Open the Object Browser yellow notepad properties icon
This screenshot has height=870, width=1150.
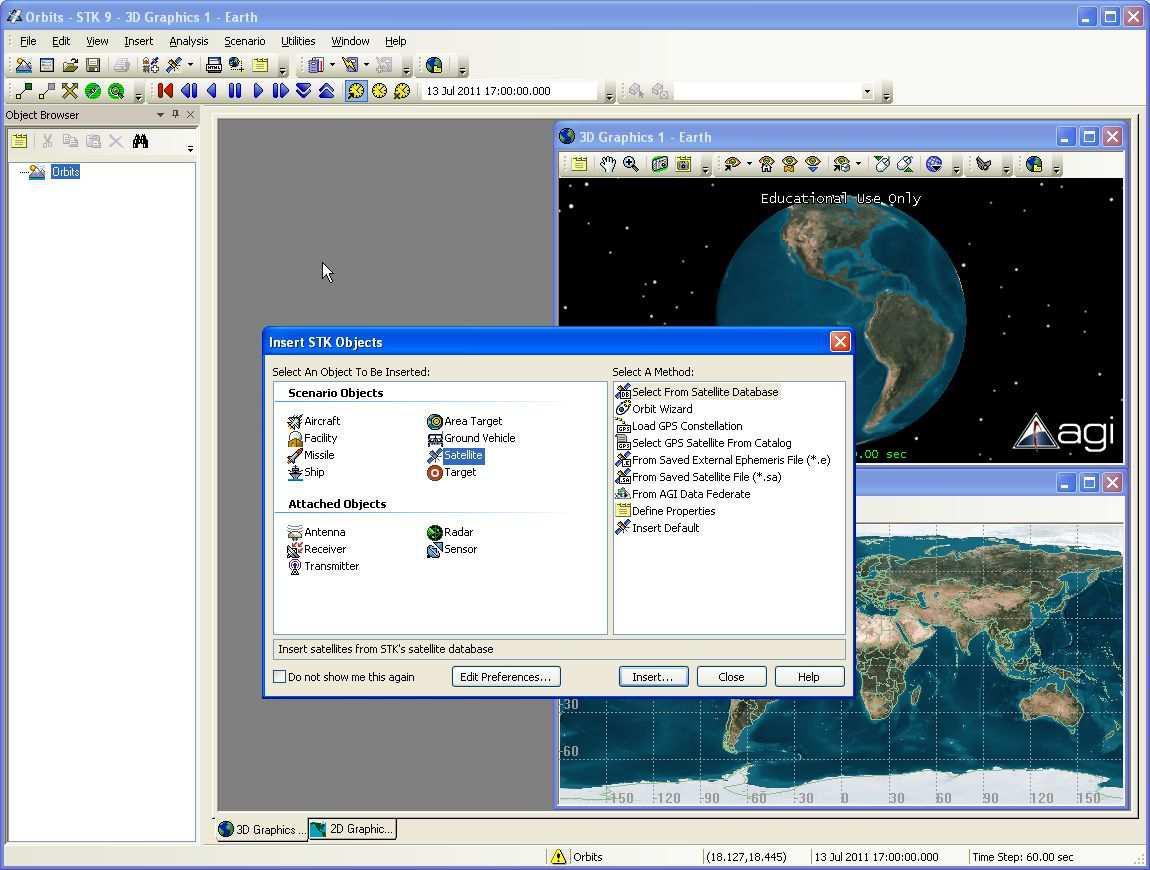19,142
